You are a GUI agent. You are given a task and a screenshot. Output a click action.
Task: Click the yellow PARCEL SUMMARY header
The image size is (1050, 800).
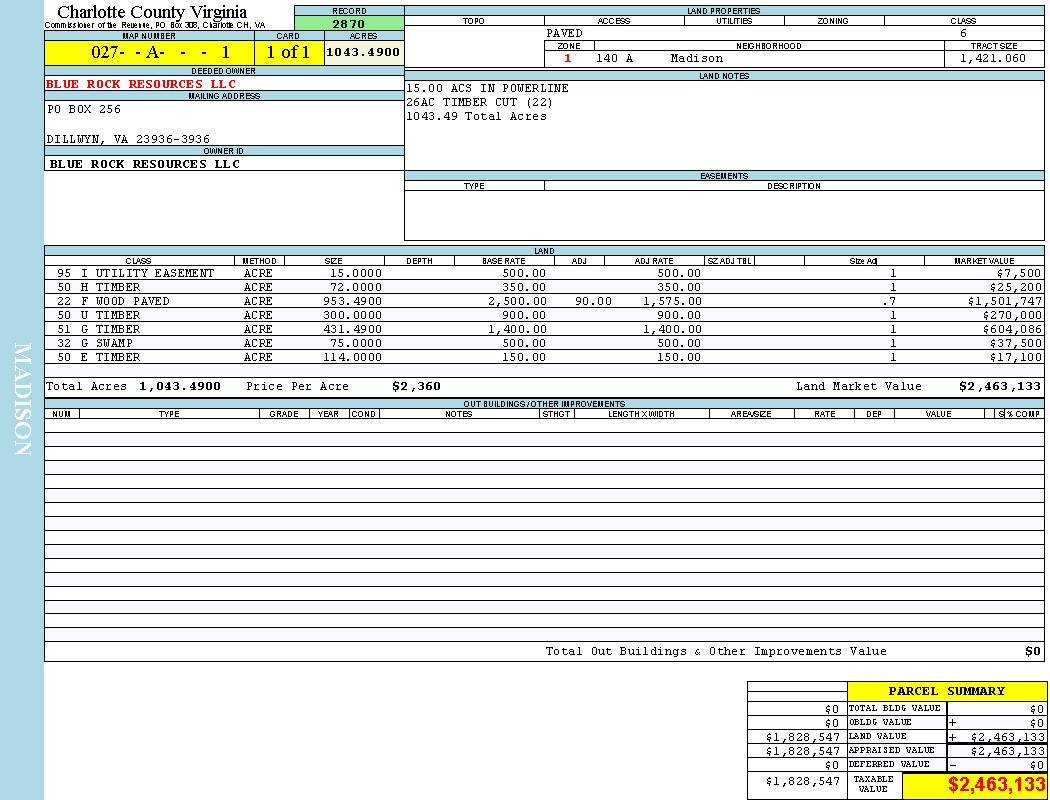(x=946, y=691)
